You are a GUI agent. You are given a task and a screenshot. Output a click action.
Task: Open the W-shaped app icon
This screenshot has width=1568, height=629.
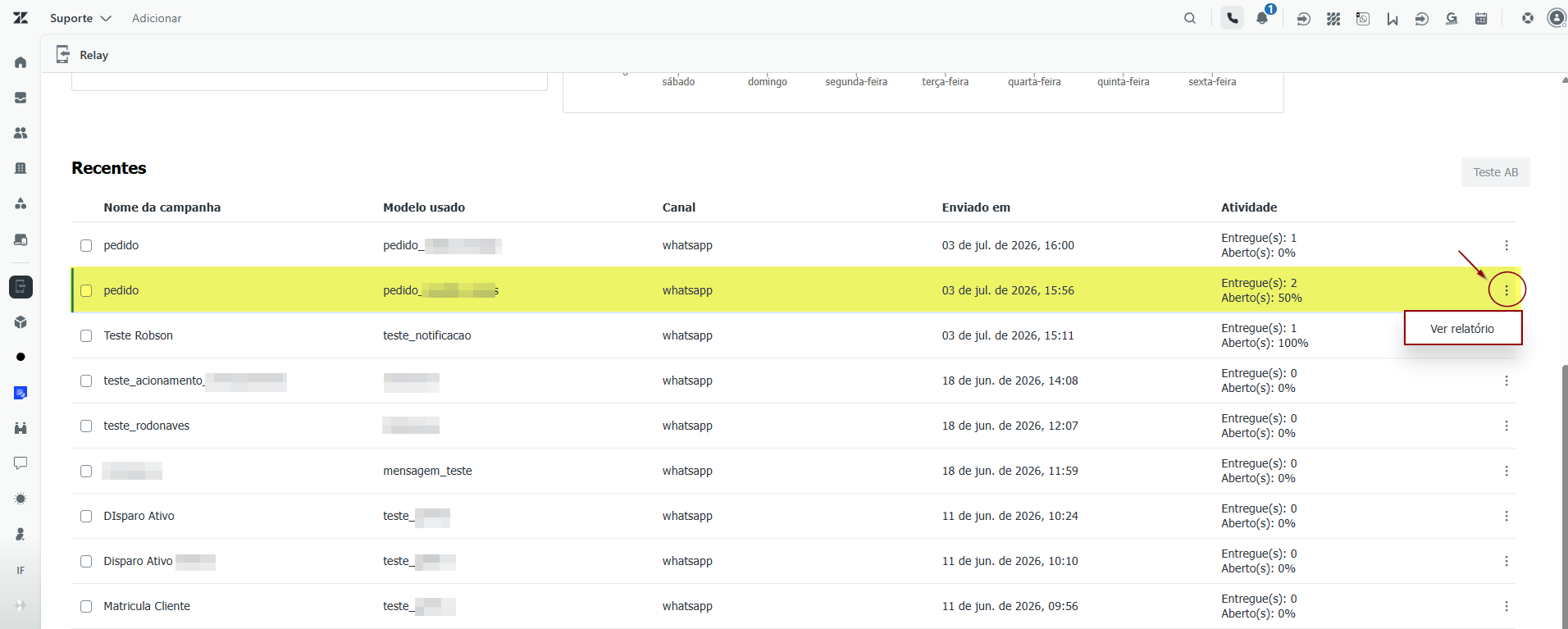[x=1393, y=18]
